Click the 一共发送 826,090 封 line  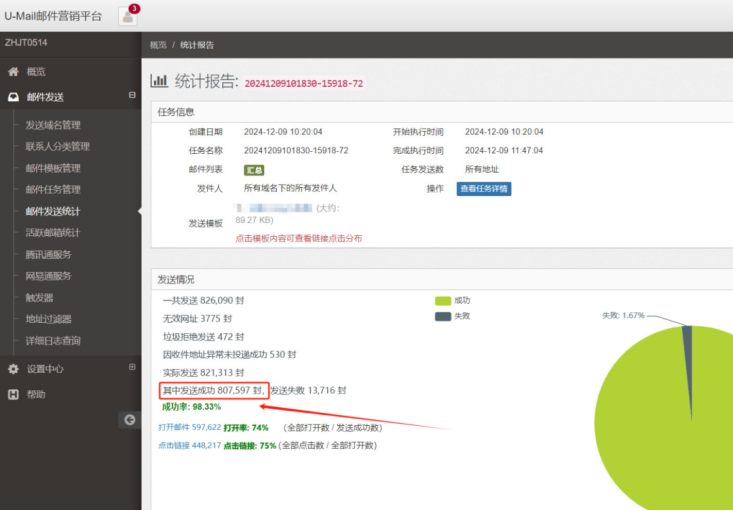coord(203,300)
